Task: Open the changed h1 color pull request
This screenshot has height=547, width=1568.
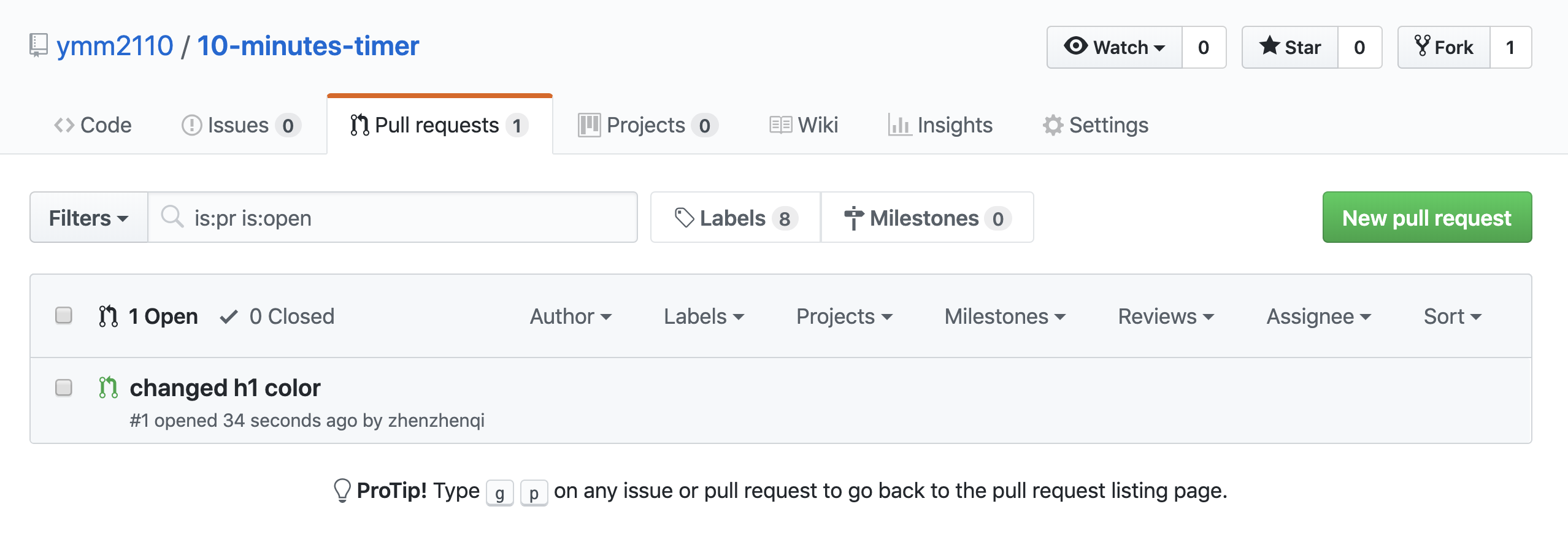Action: (x=225, y=388)
